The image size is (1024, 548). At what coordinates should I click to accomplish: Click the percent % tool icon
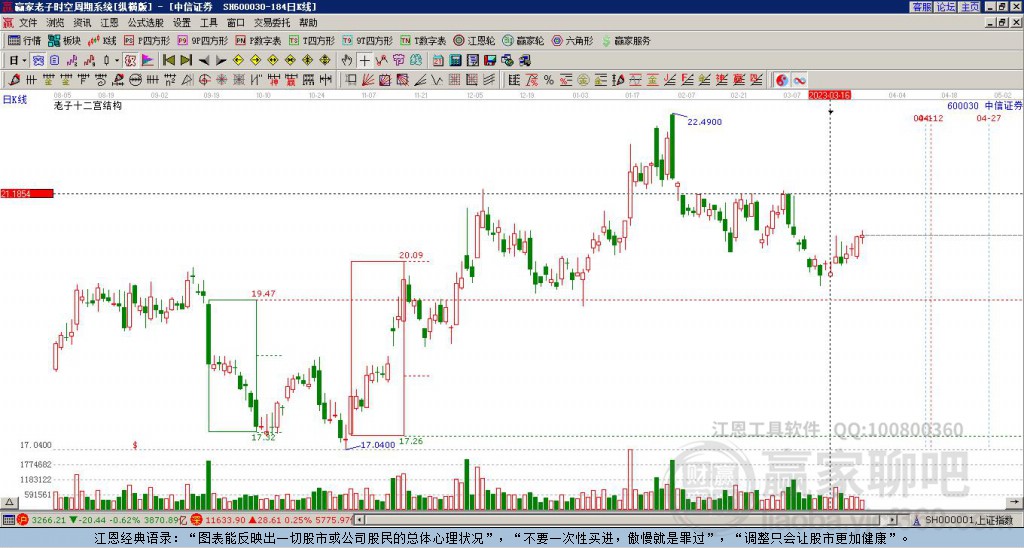point(549,80)
